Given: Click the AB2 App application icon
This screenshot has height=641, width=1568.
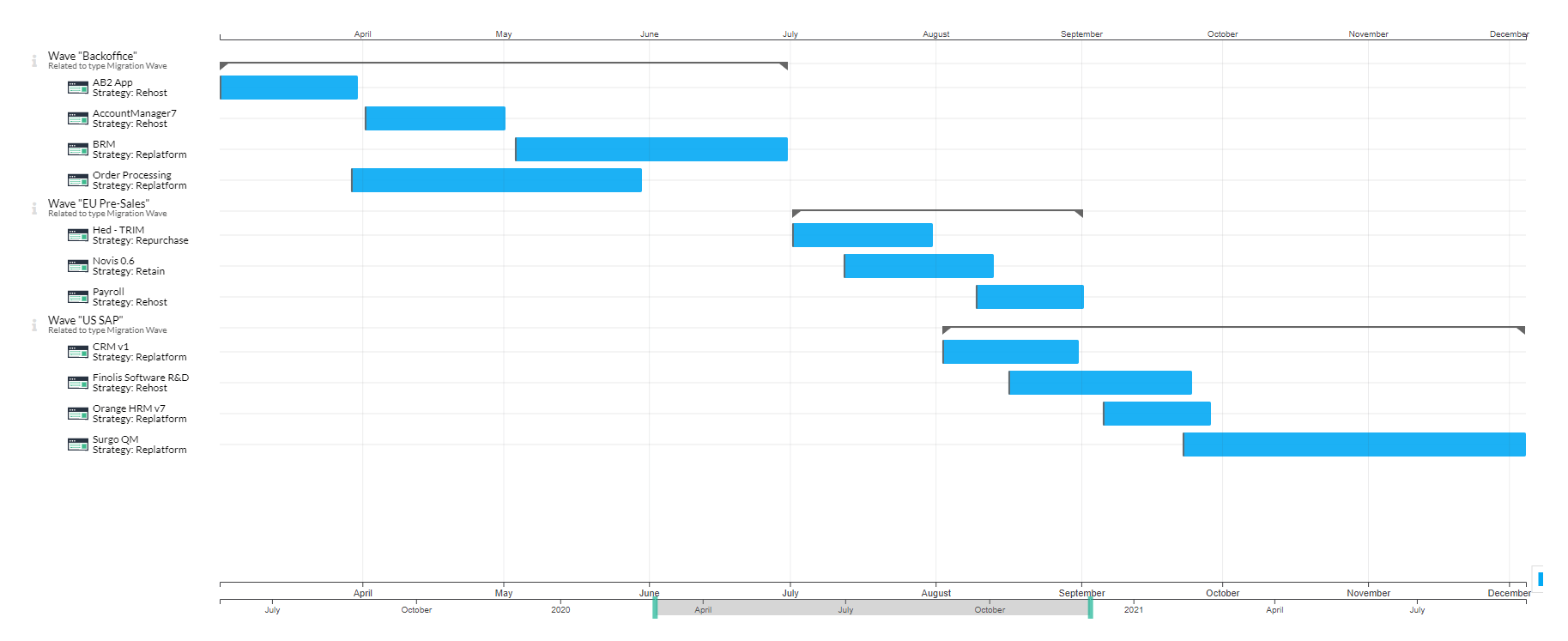Looking at the screenshot, I should [x=78, y=88].
